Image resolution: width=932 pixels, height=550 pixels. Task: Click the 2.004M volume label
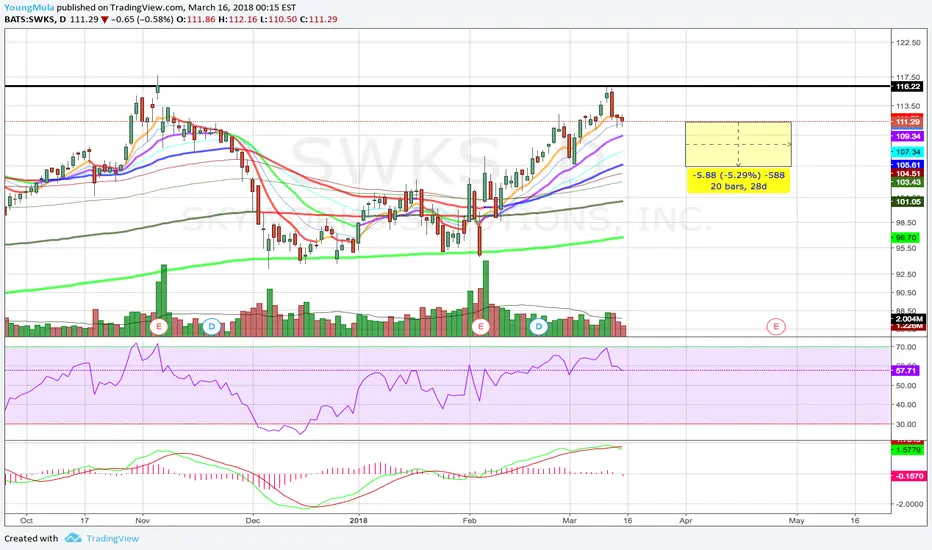click(x=909, y=319)
